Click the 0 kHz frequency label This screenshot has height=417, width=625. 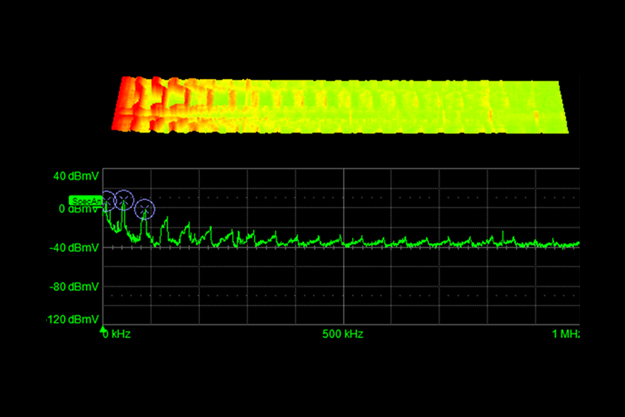click(119, 333)
